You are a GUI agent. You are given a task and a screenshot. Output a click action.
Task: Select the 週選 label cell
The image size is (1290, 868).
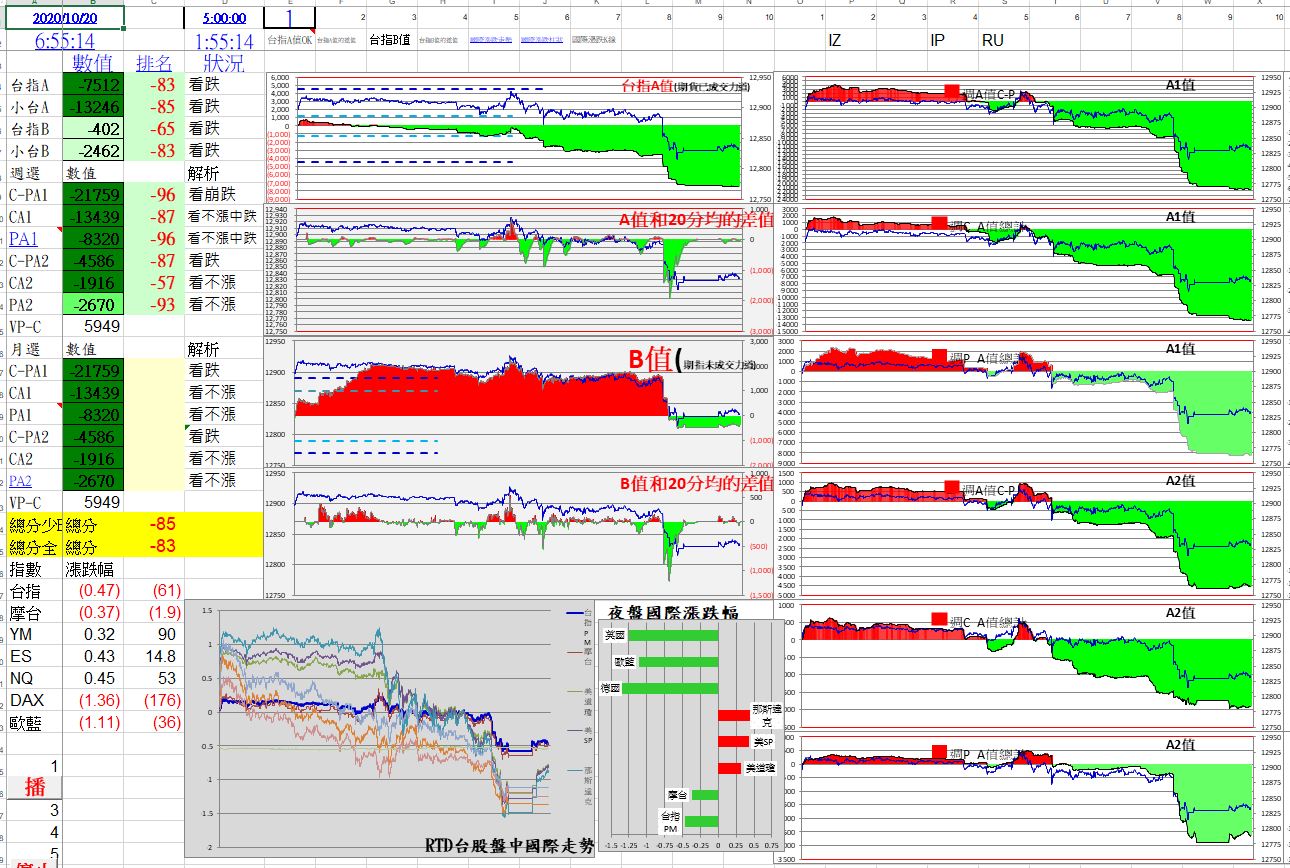[x=34, y=173]
